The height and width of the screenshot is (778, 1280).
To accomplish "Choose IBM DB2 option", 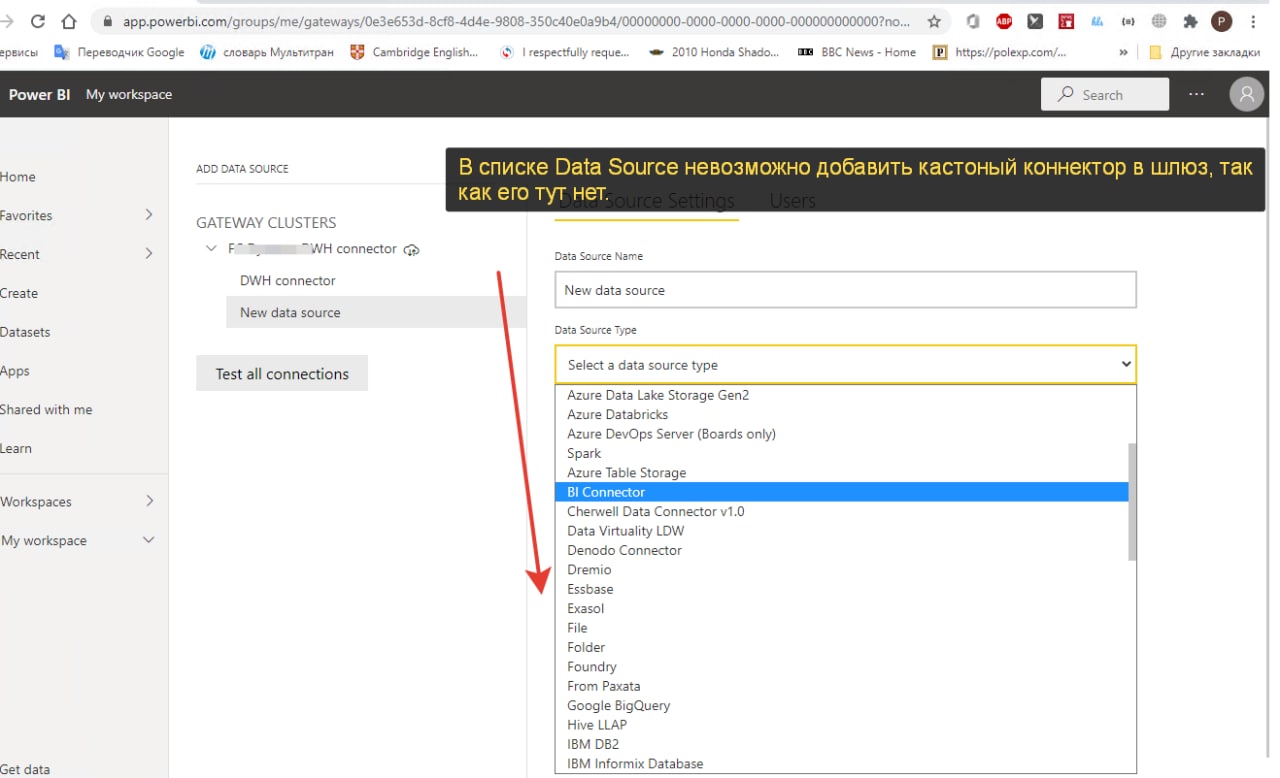I will click(x=841, y=744).
